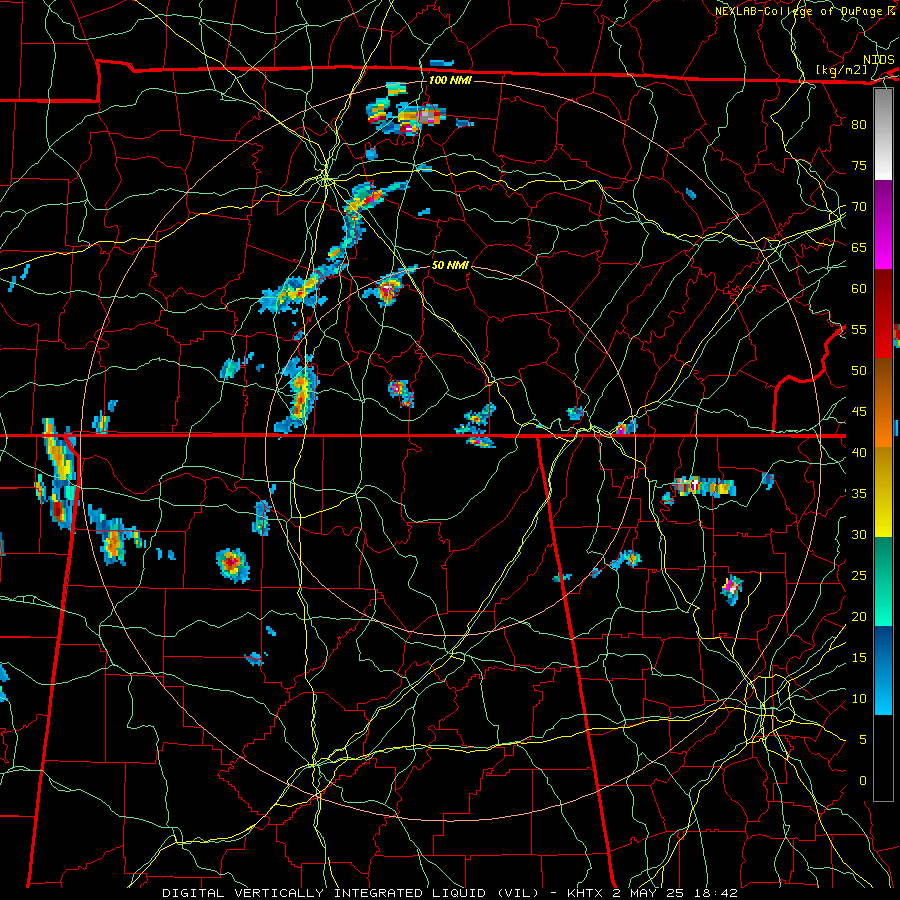Click the "NIDS" label above the color scale
Image resolution: width=900 pixels, height=900 pixels.
(x=878, y=60)
